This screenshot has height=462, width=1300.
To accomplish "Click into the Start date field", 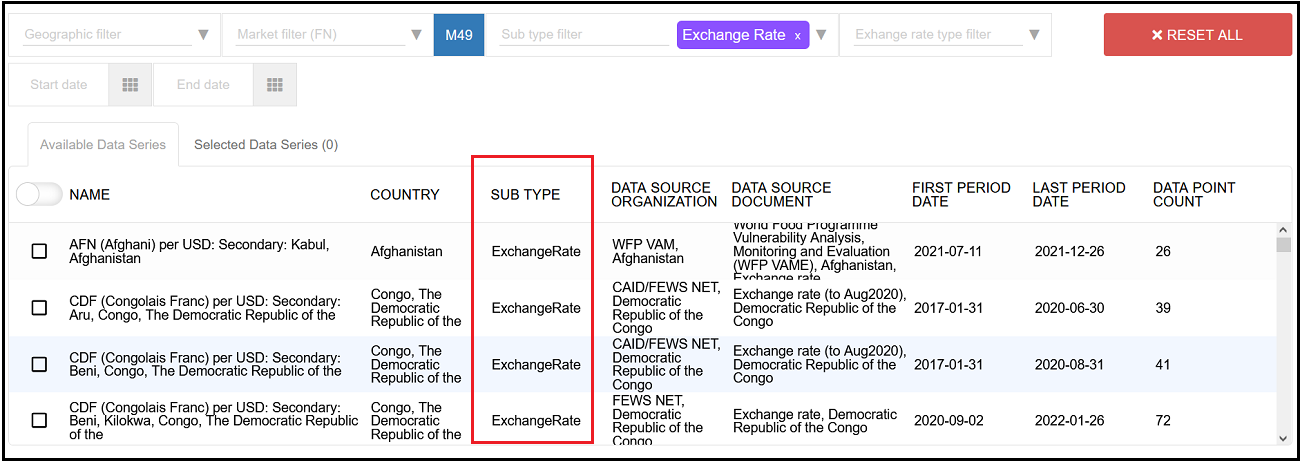I will click(59, 85).
